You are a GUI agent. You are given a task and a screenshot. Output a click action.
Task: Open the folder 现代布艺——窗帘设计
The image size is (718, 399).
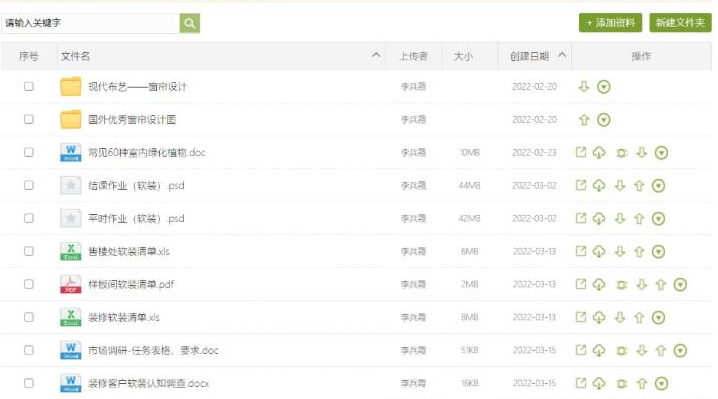coord(137,87)
